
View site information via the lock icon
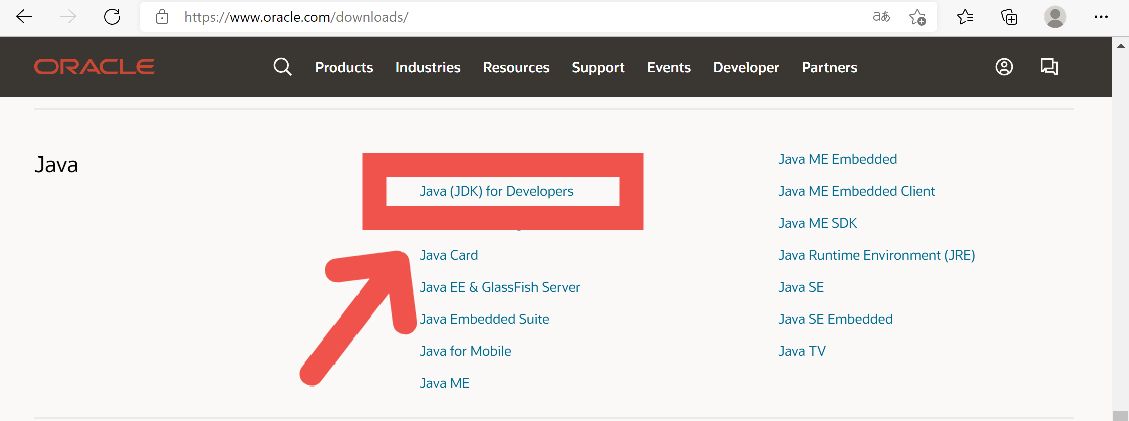click(162, 17)
